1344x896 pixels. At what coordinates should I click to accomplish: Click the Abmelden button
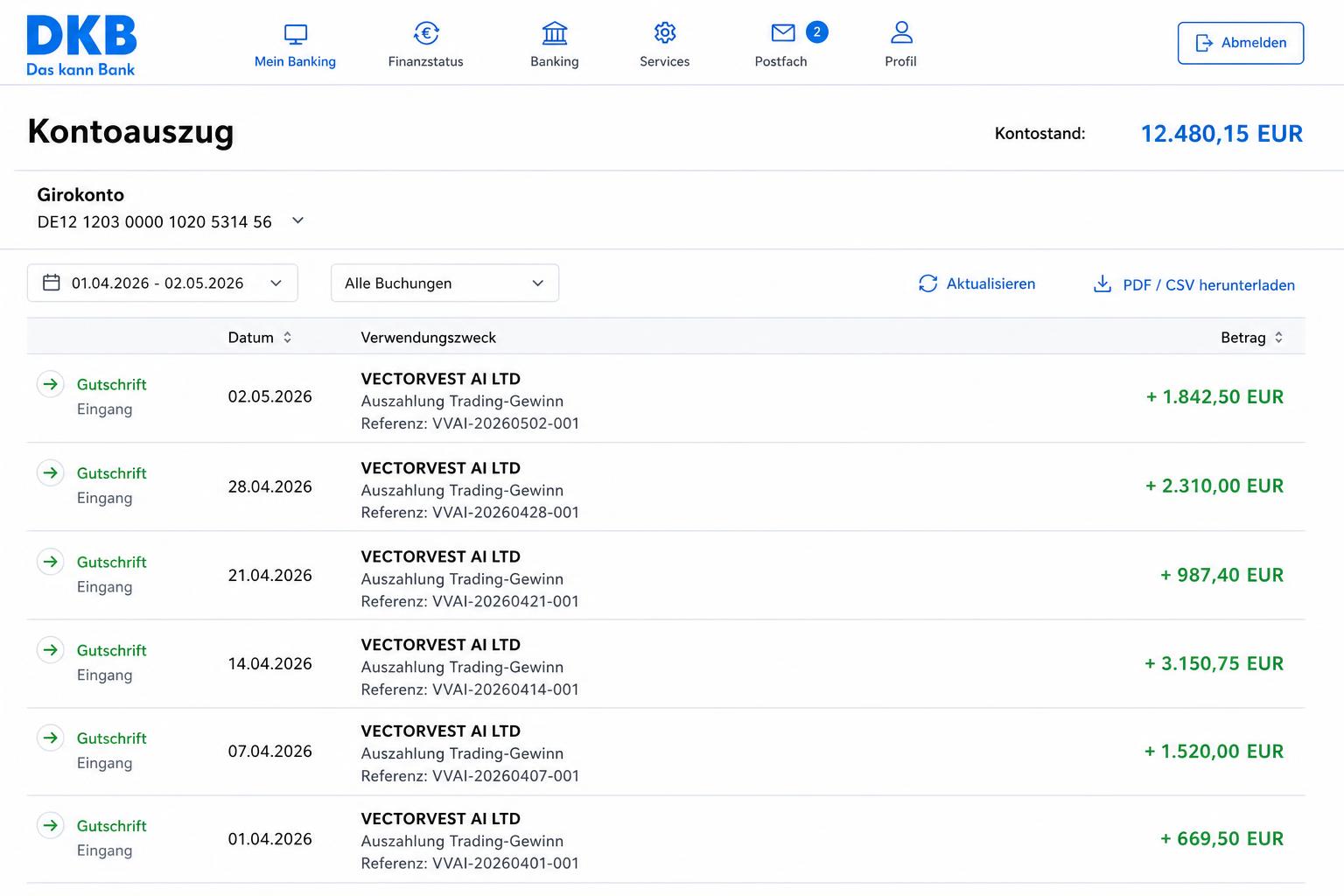click(x=1241, y=43)
